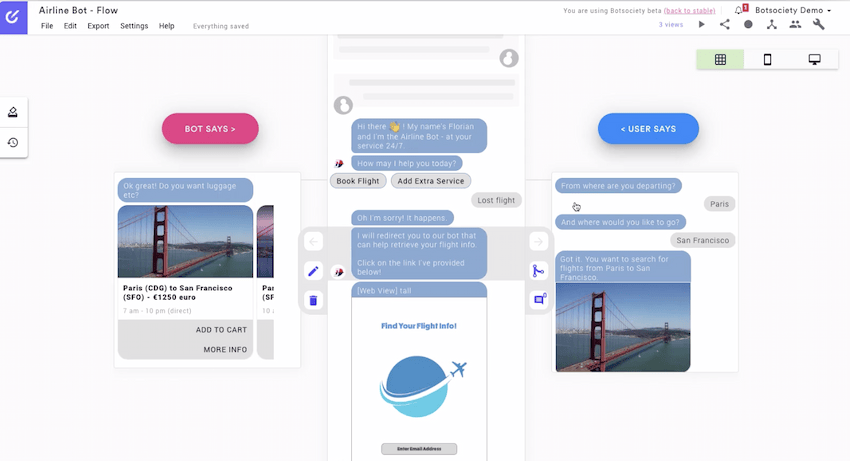Edit the message with pencil icon
The height and width of the screenshot is (461, 850).
(313, 271)
